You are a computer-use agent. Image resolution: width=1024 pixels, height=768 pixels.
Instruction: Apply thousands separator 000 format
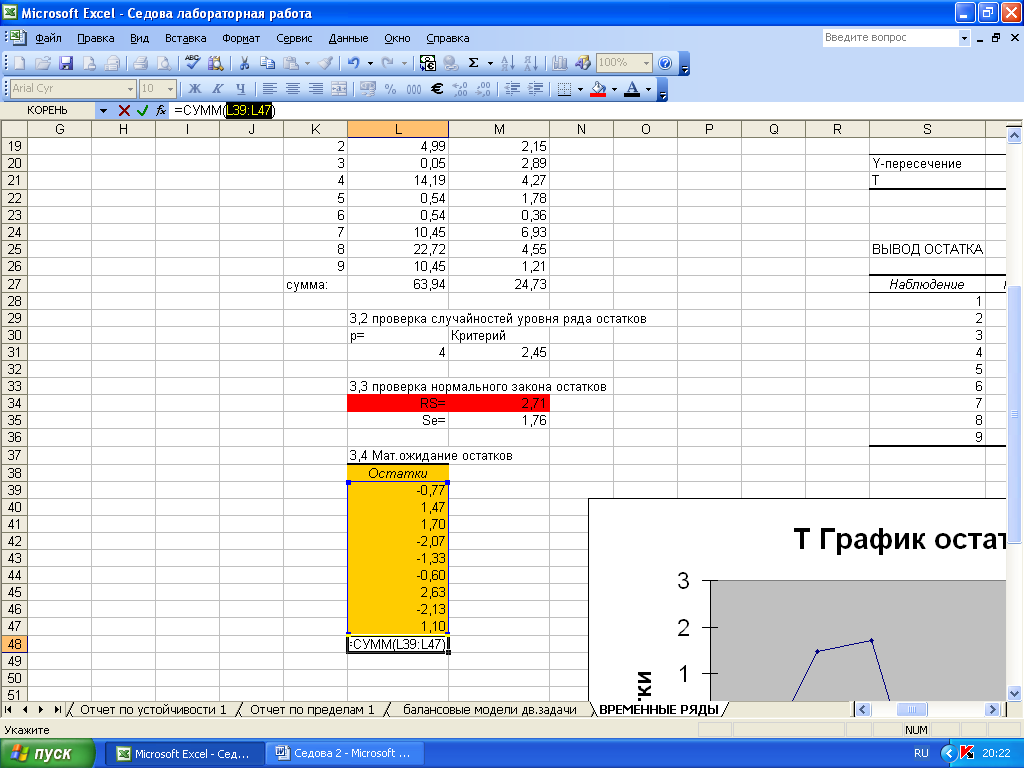[414, 89]
